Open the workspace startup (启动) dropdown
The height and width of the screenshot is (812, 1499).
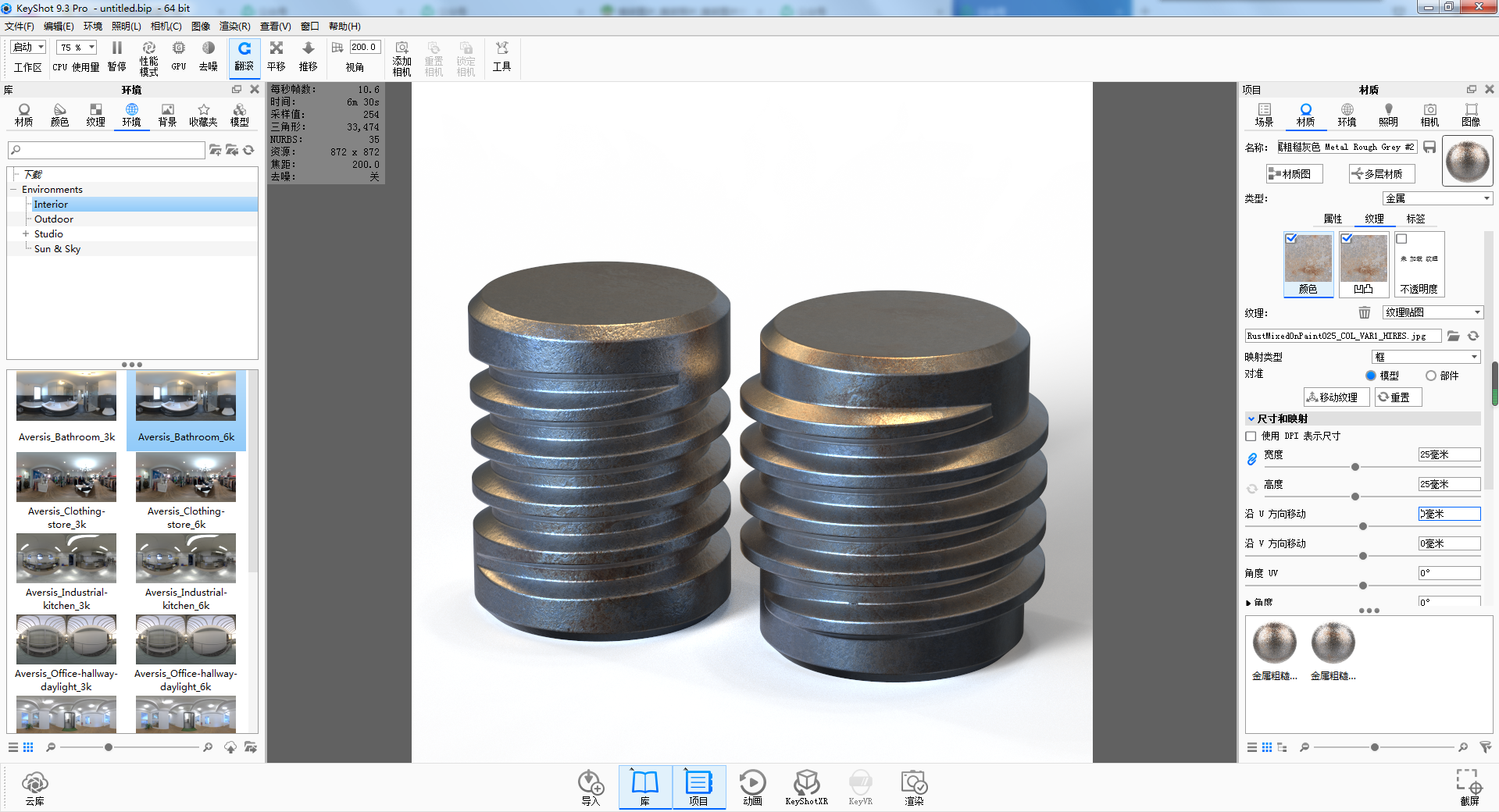coord(29,48)
